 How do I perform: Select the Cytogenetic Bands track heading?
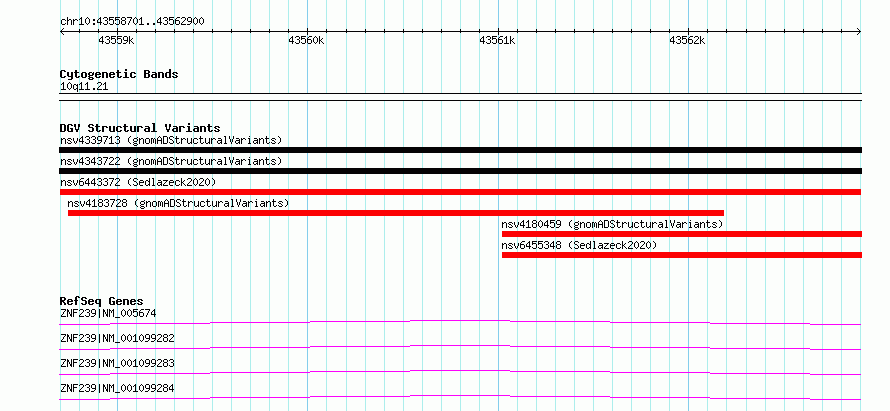(119, 74)
